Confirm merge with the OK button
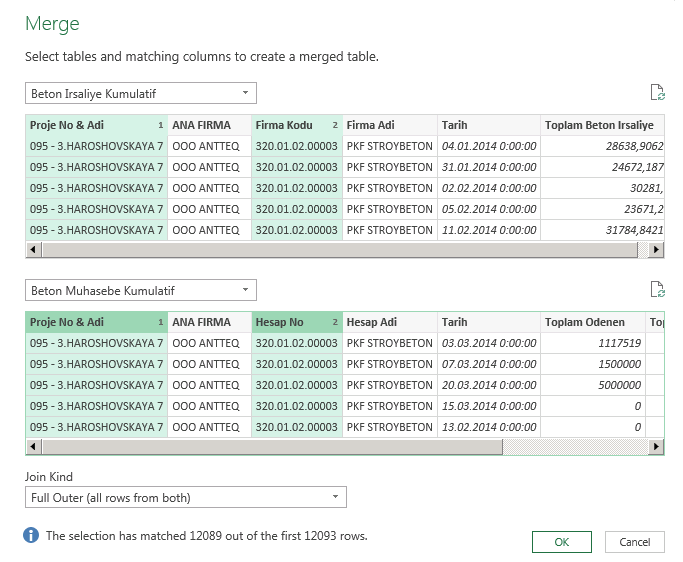 point(561,542)
